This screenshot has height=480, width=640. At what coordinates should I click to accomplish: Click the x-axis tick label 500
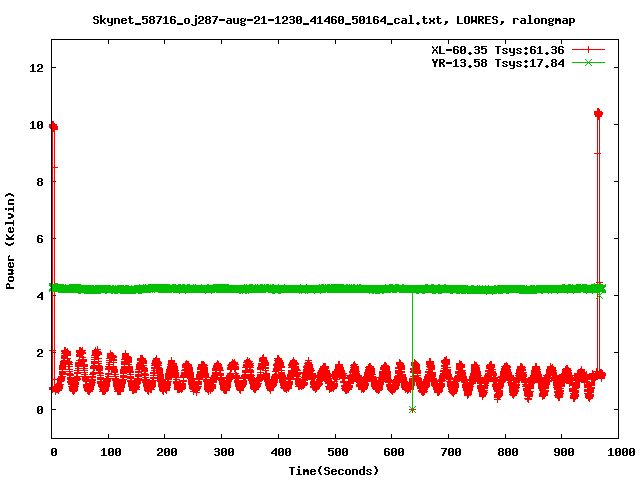tap(337, 452)
